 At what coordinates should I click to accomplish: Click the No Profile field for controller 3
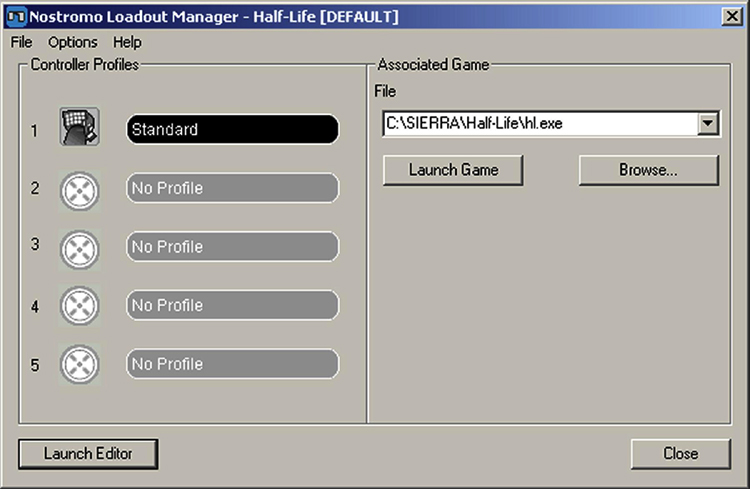click(232, 247)
